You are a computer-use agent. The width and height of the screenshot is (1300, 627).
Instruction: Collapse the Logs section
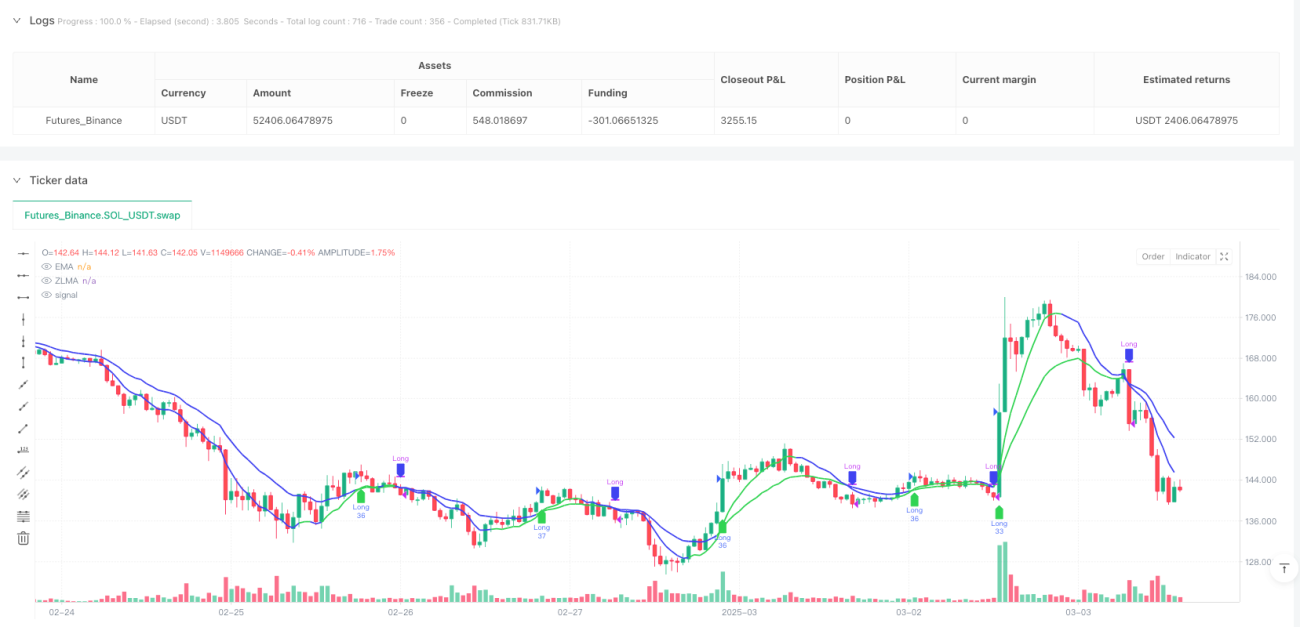click(x=16, y=20)
